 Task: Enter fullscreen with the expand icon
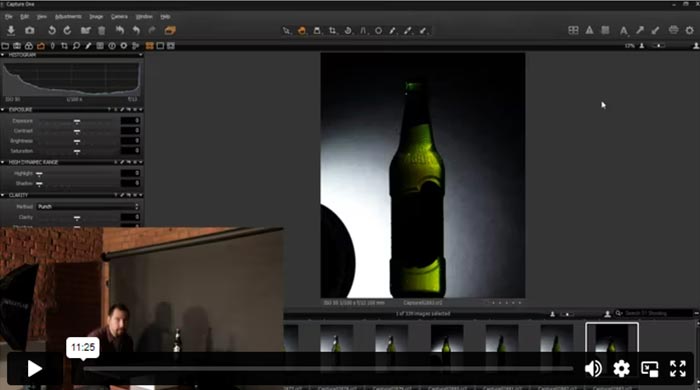(x=678, y=369)
